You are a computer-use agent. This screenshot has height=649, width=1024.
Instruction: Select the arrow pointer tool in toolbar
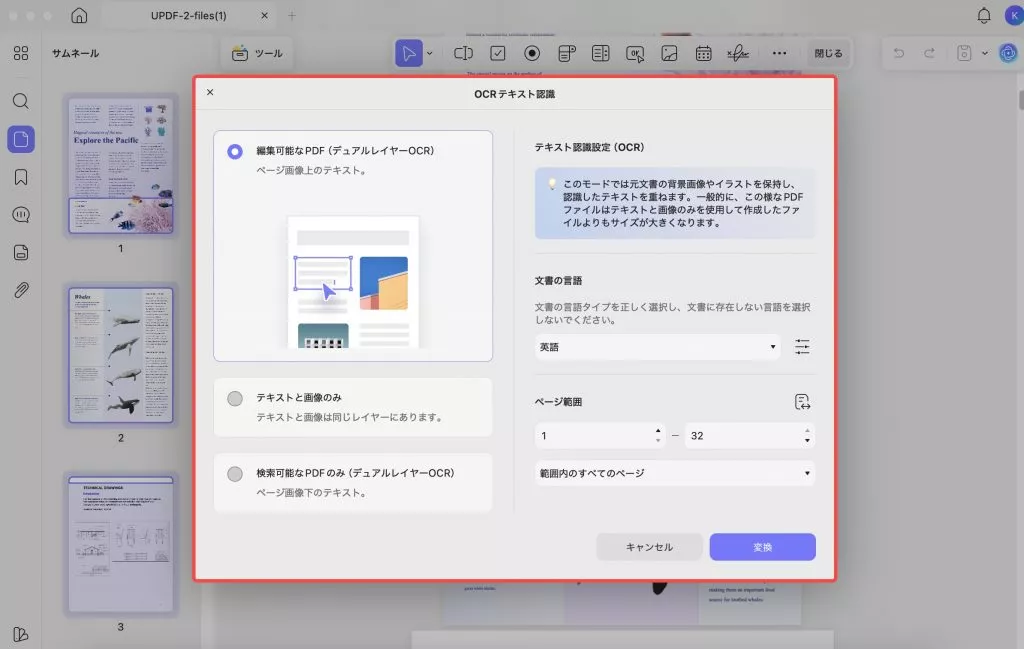(409, 53)
